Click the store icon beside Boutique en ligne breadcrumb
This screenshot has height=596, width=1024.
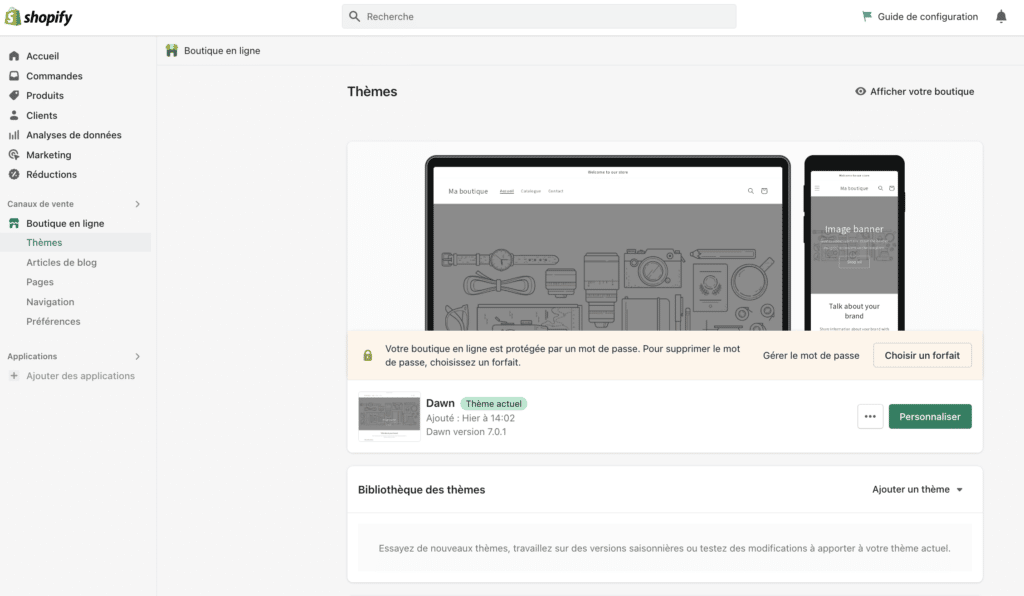pyautogui.click(x=172, y=48)
